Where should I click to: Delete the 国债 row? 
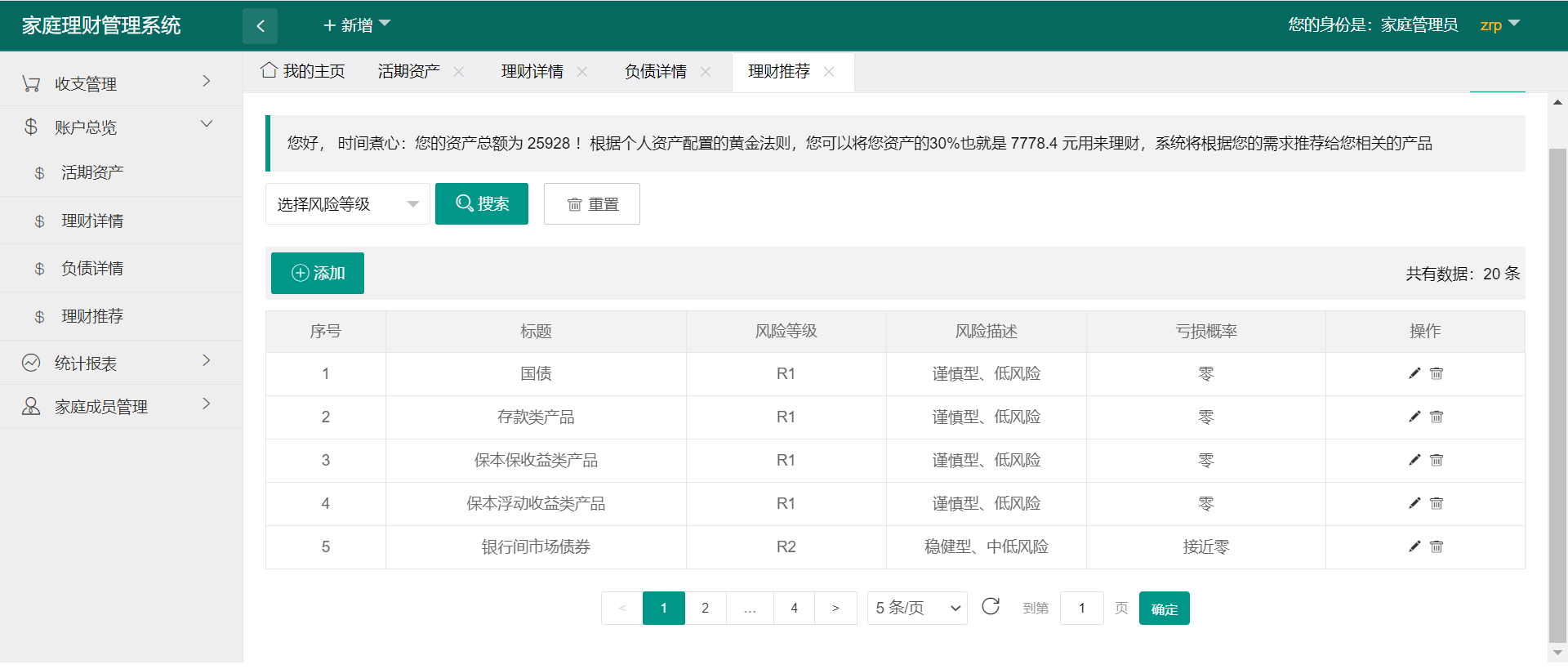click(1437, 373)
